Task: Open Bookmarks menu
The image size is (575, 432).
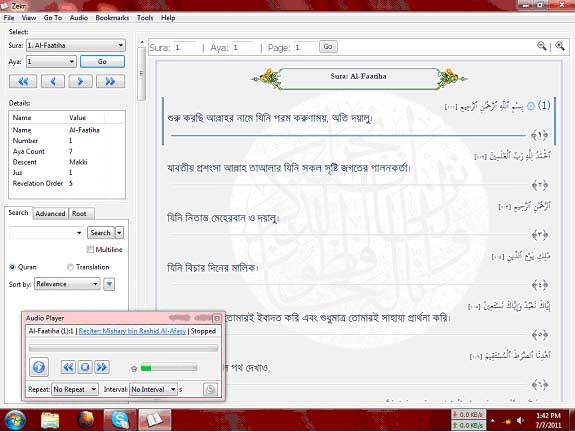Action: click(112, 18)
